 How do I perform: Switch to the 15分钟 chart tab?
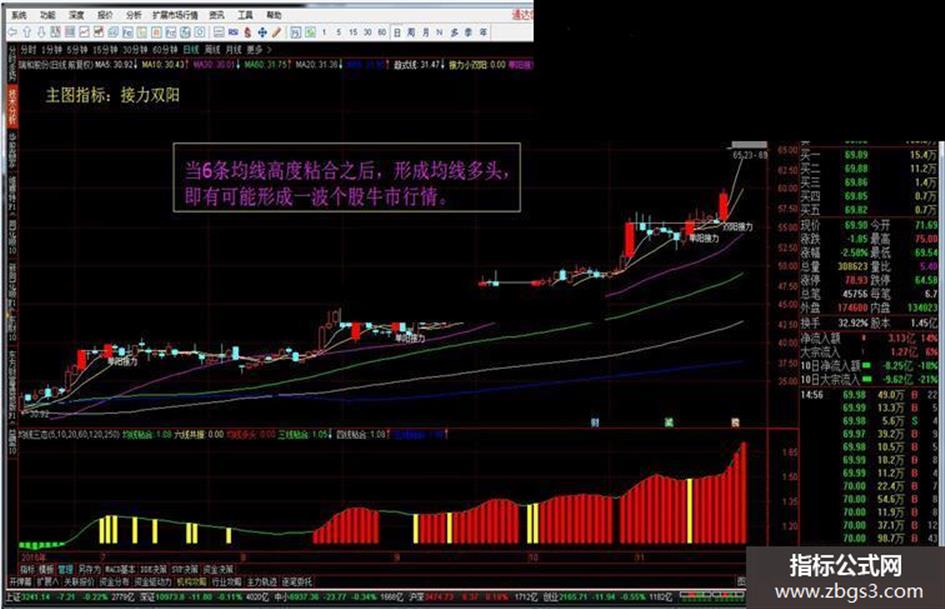(105, 49)
